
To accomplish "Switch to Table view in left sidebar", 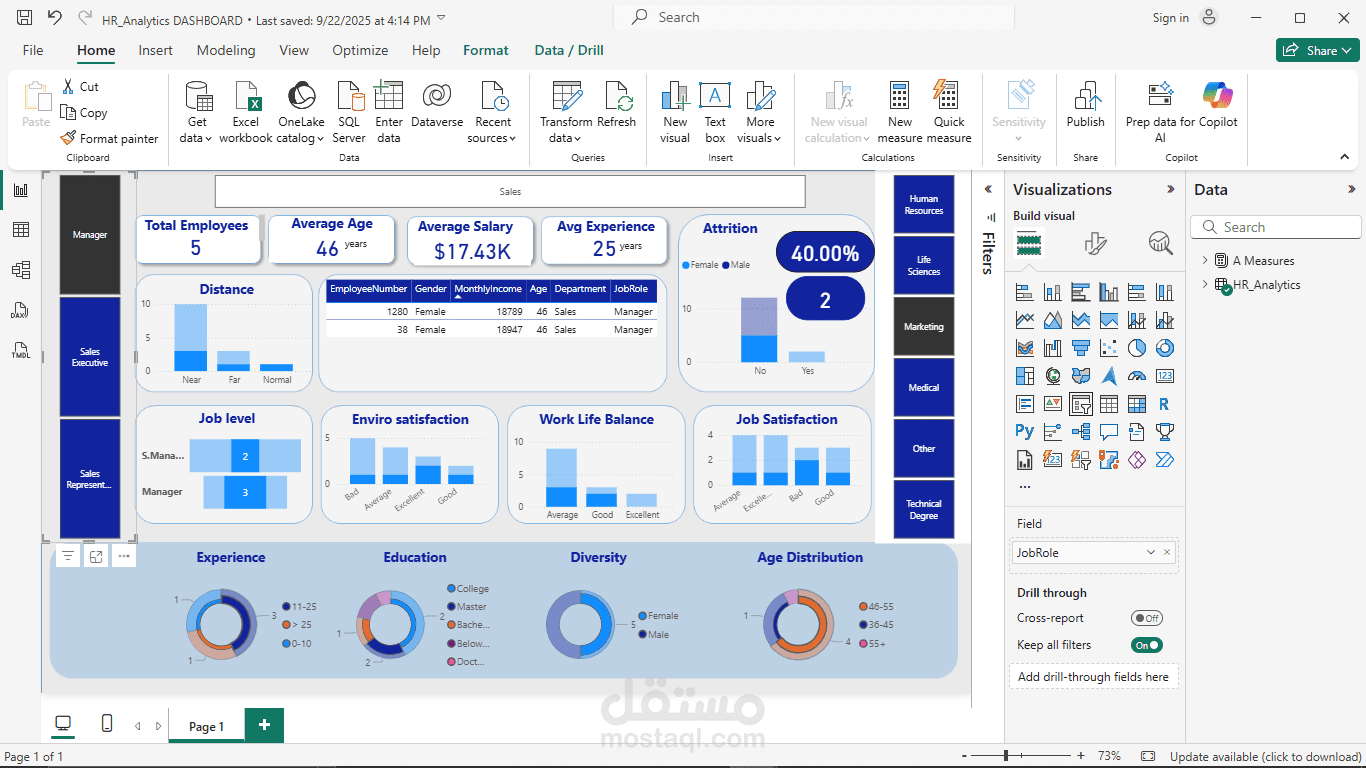I will point(21,230).
